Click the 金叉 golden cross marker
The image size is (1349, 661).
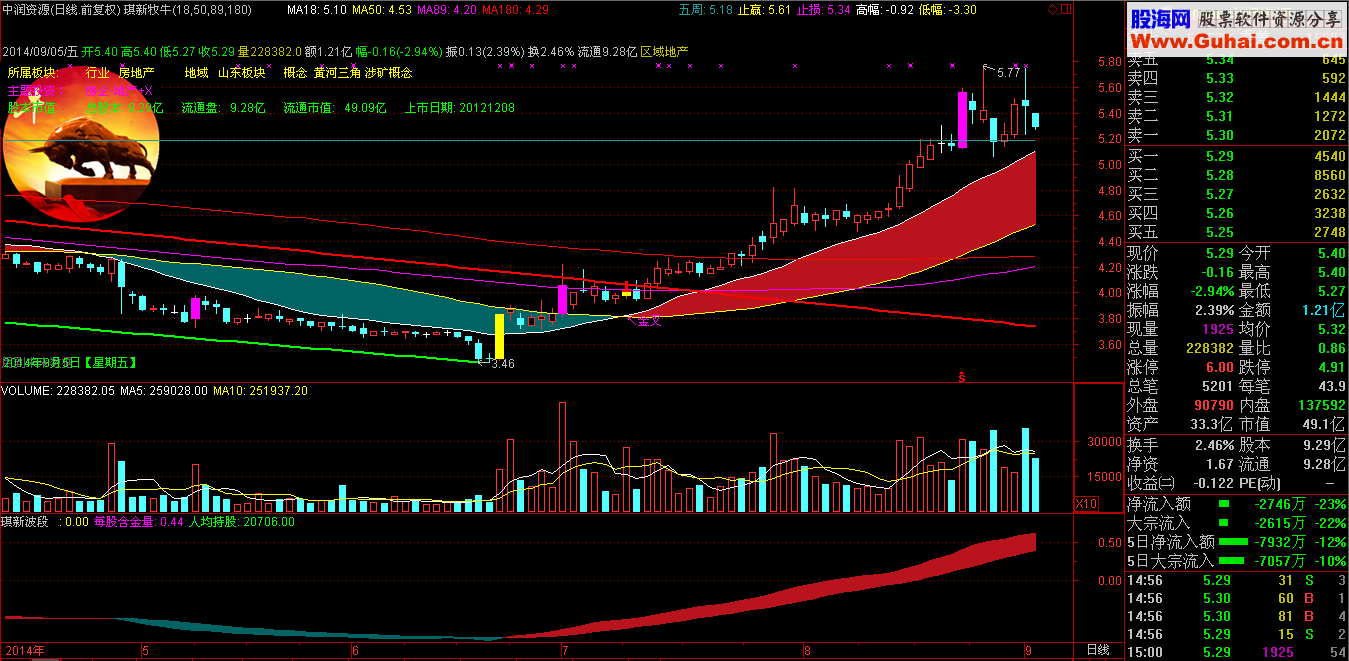click(x=649, y=321)
